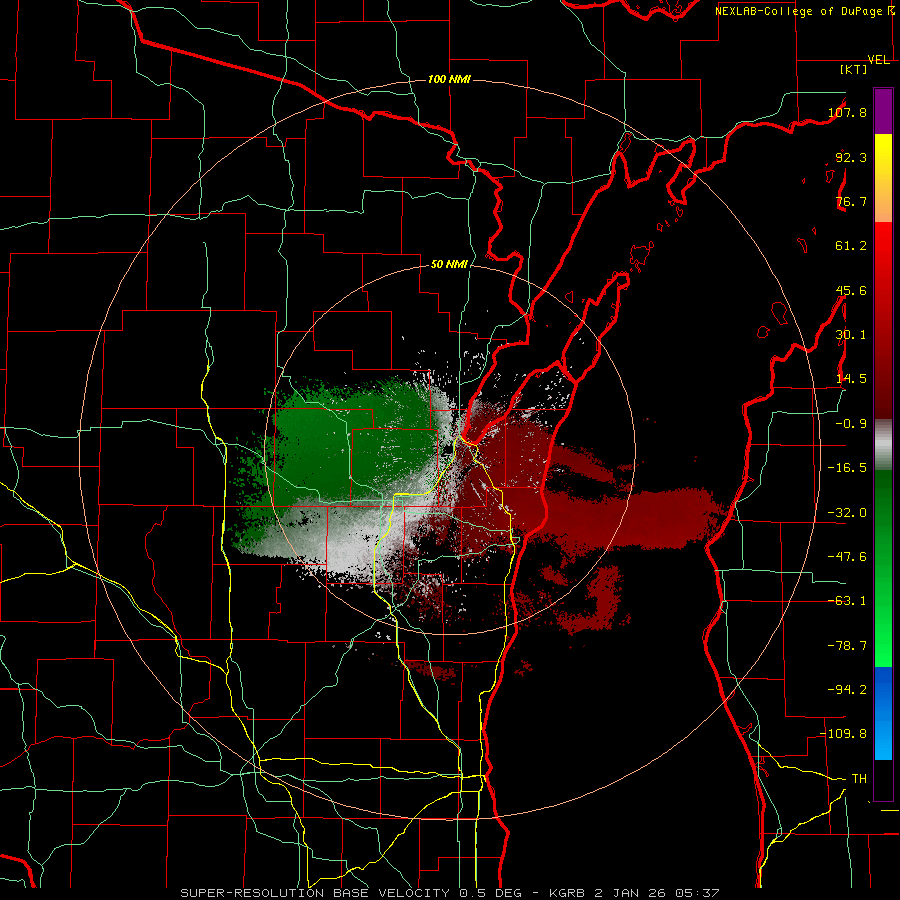
Task: Click the 30.1 value on velocity scale
Action: pyautogui.click(x=851, y=335)
